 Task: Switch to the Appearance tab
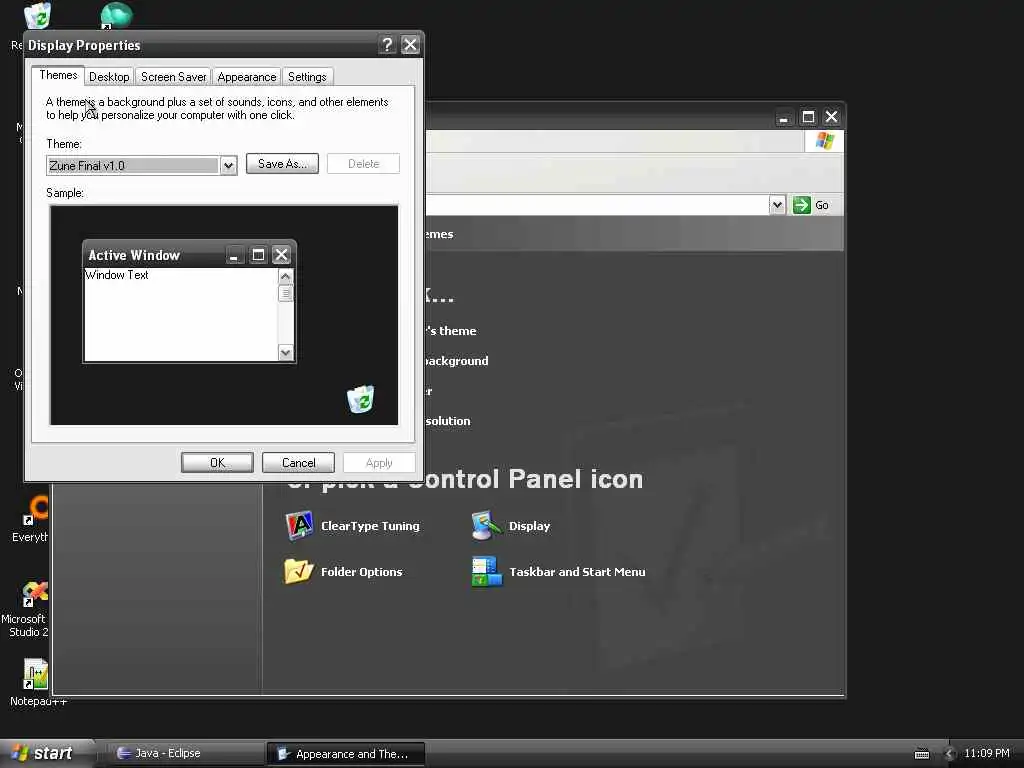pos(247,76)
